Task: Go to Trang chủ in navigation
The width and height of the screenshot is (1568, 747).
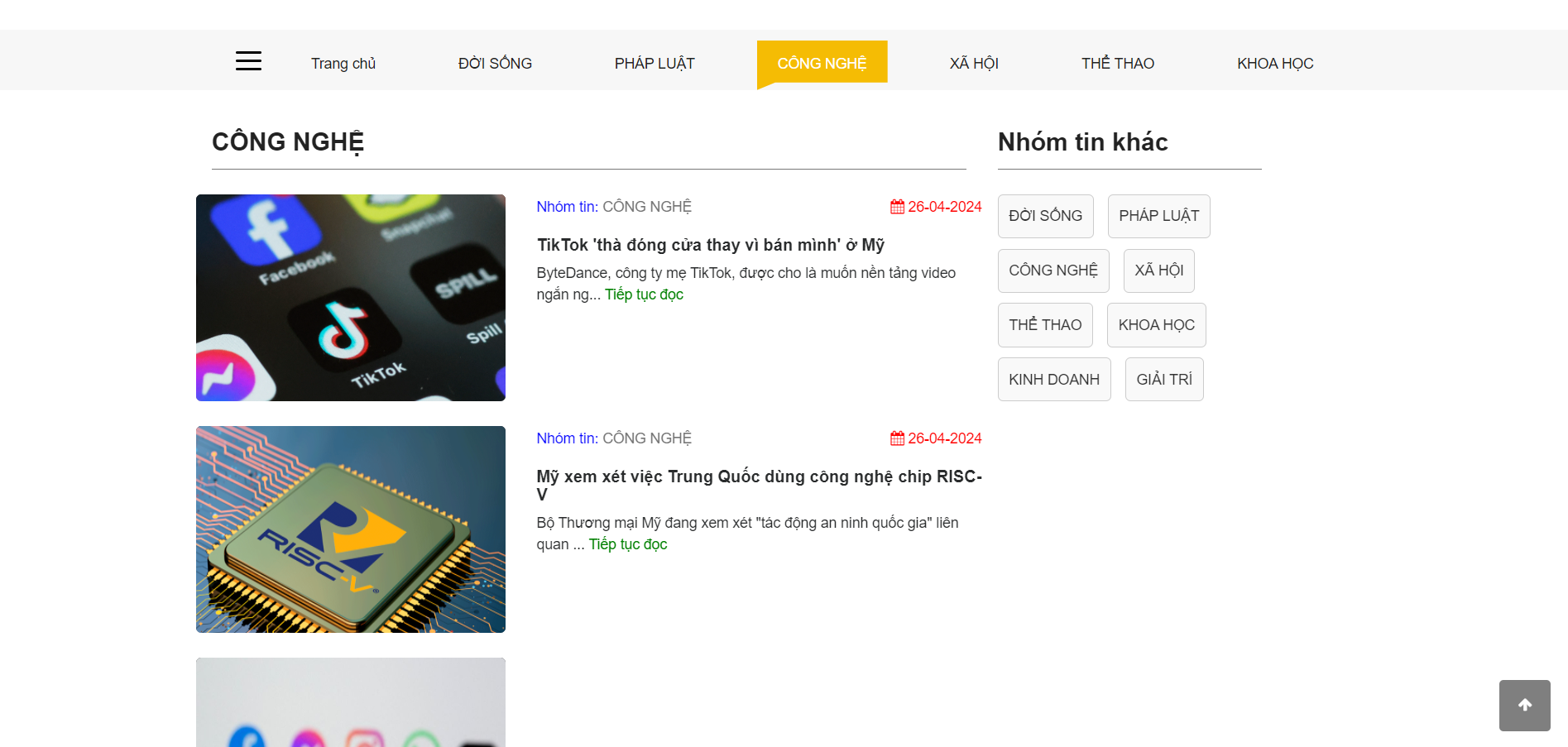Action: 343,64
